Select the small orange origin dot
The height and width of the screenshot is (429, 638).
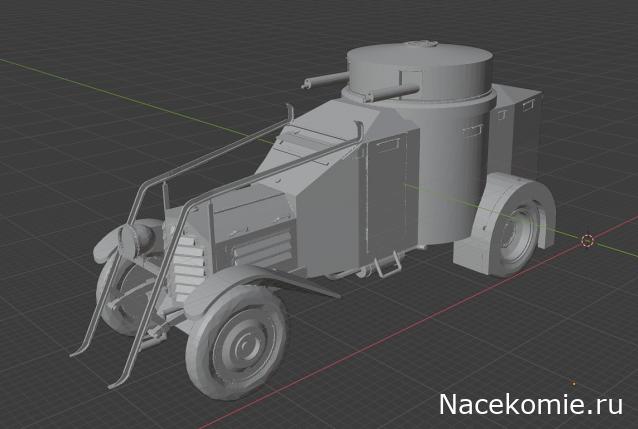tap(573, 383)
